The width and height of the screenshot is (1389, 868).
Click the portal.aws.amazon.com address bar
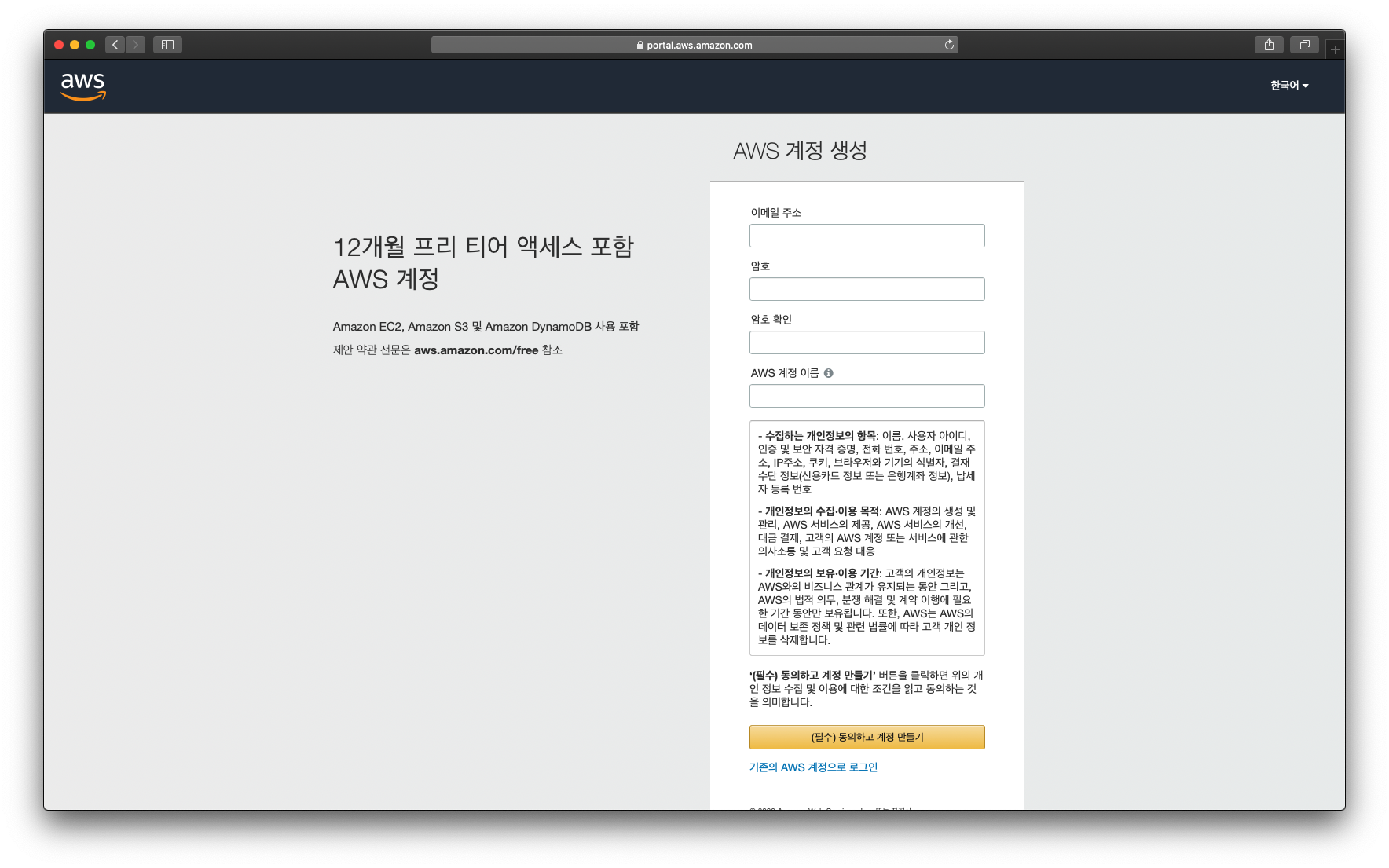point(694,45)
